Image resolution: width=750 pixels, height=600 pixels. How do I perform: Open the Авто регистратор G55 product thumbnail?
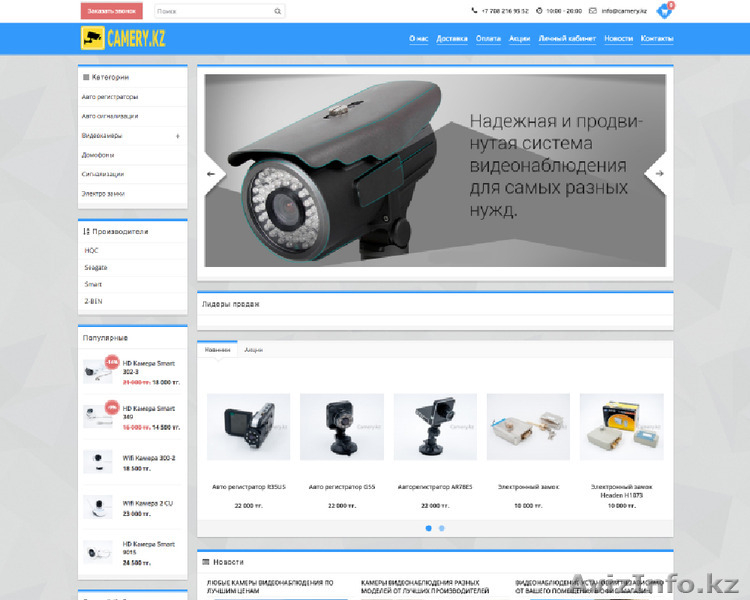coord(342,426)
